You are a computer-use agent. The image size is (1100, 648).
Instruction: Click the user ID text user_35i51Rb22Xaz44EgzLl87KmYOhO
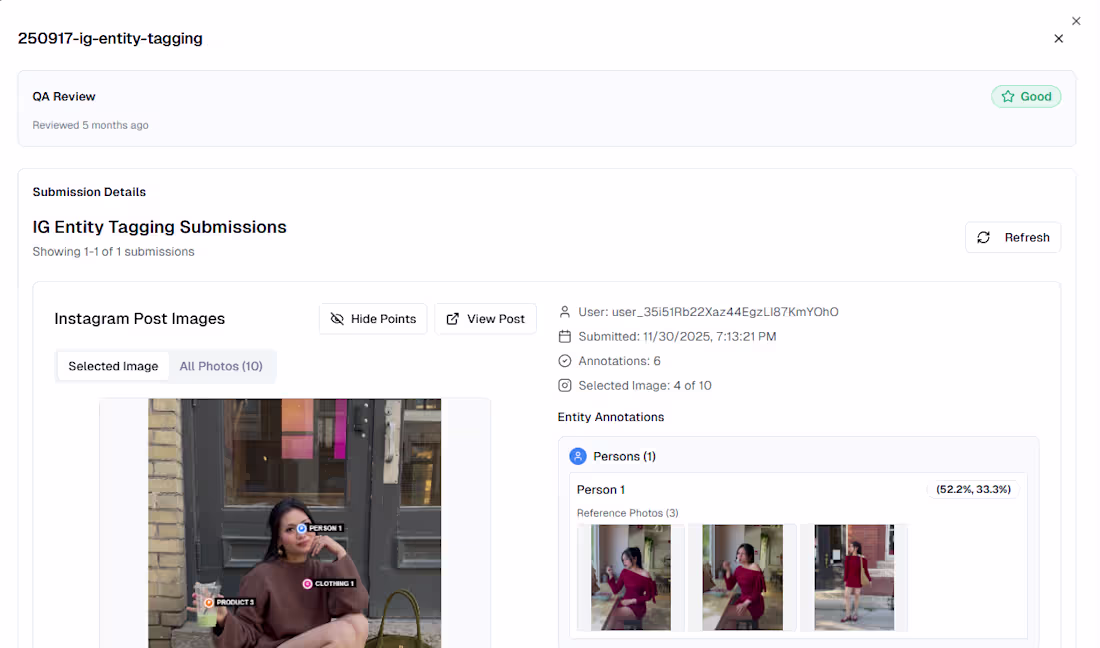point(725,312)
